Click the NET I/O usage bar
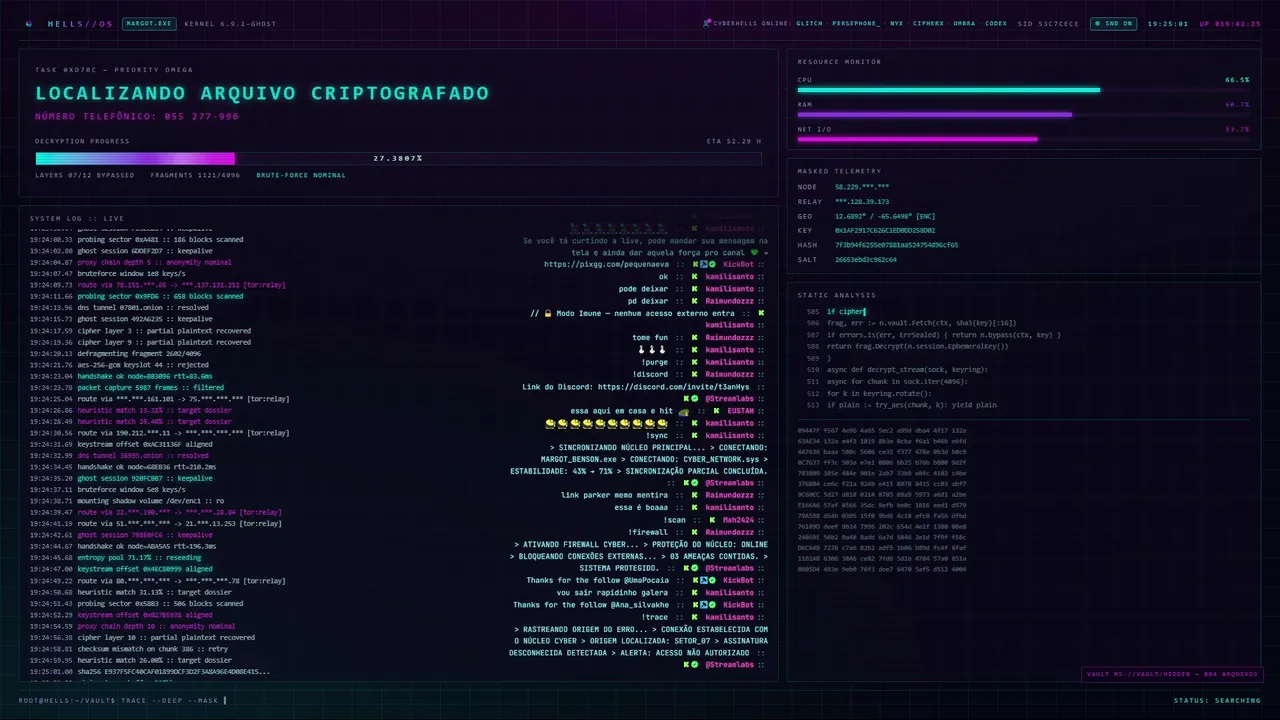The image size is (1280, 720). (x=1022, y=139)
